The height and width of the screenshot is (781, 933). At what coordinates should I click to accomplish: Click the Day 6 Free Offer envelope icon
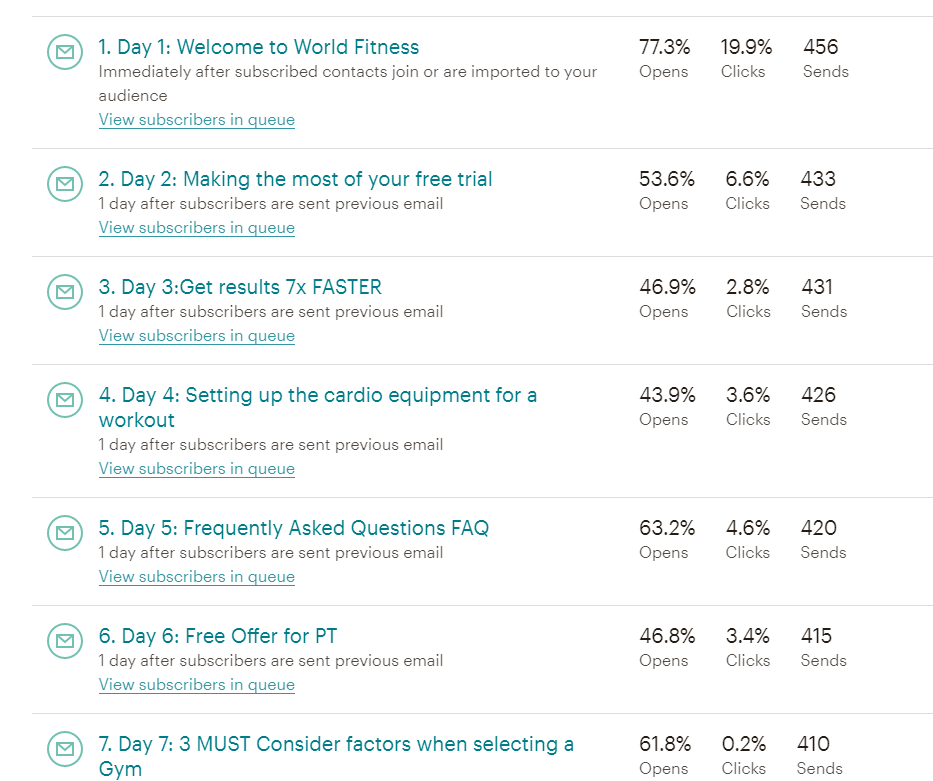65,641
